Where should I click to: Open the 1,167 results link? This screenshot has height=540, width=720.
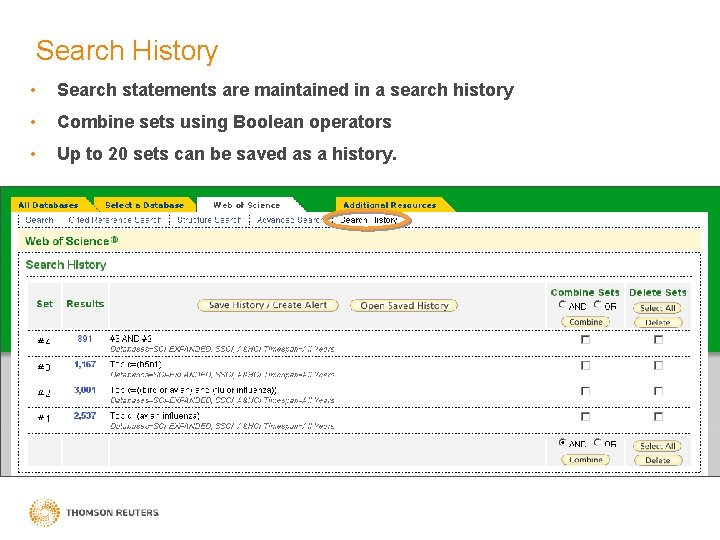pos(85,364)
